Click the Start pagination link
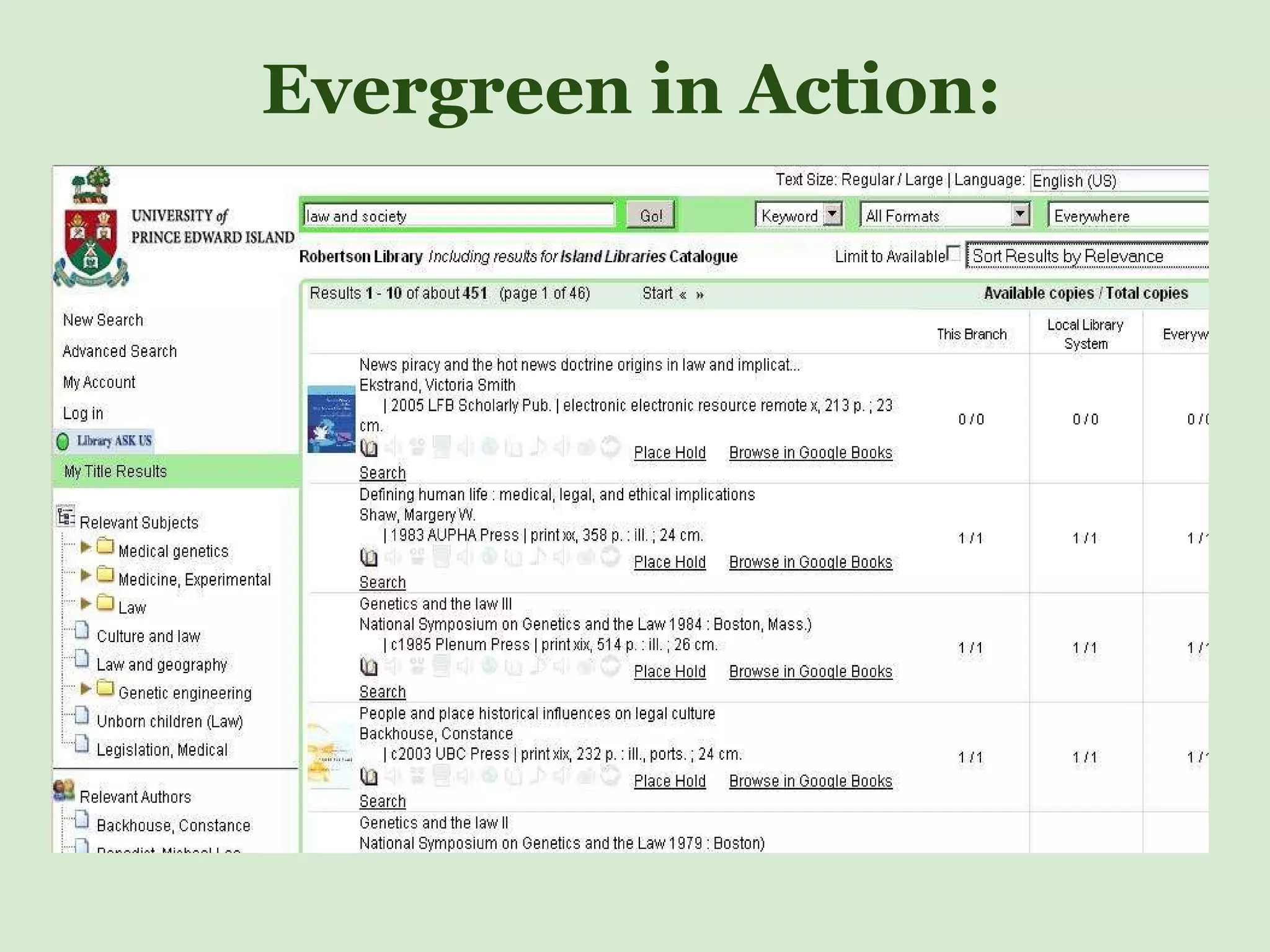Screen dimensions: 1270x952 (x=657, y=293)
